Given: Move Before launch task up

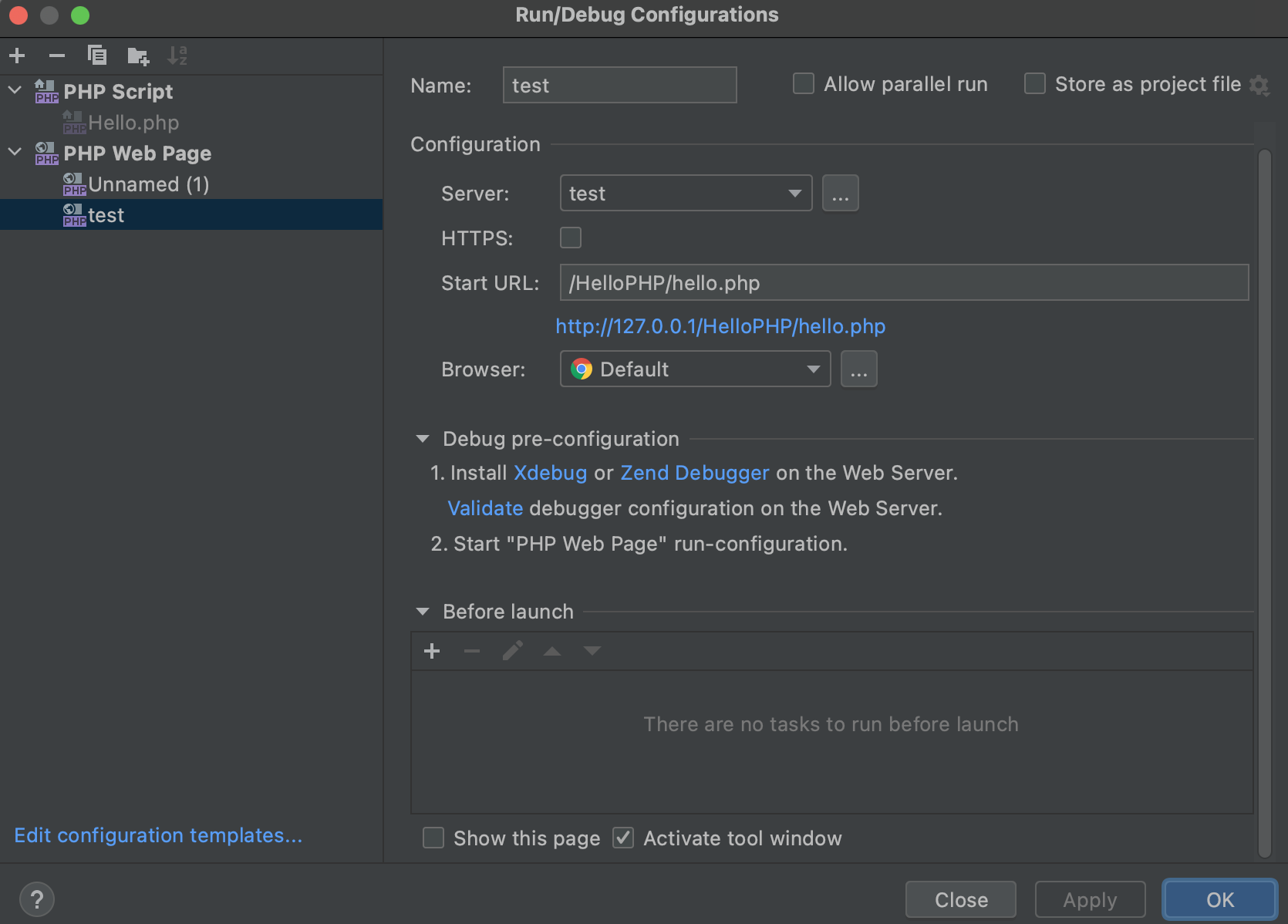Looking at the screenshot, I should pos(552,651).
